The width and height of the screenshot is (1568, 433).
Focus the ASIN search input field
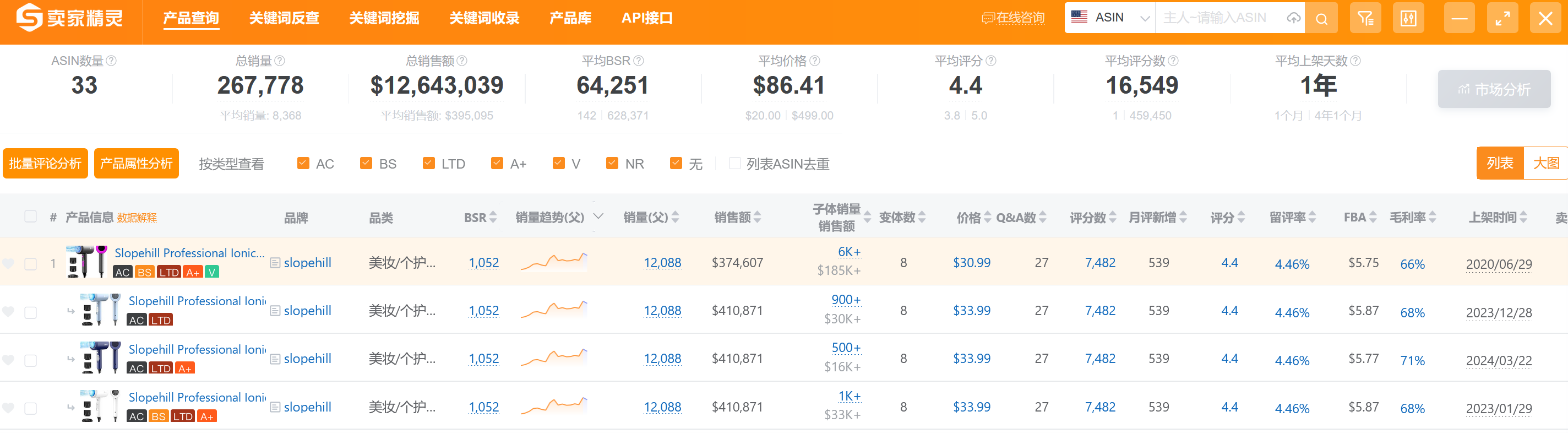1220,18
